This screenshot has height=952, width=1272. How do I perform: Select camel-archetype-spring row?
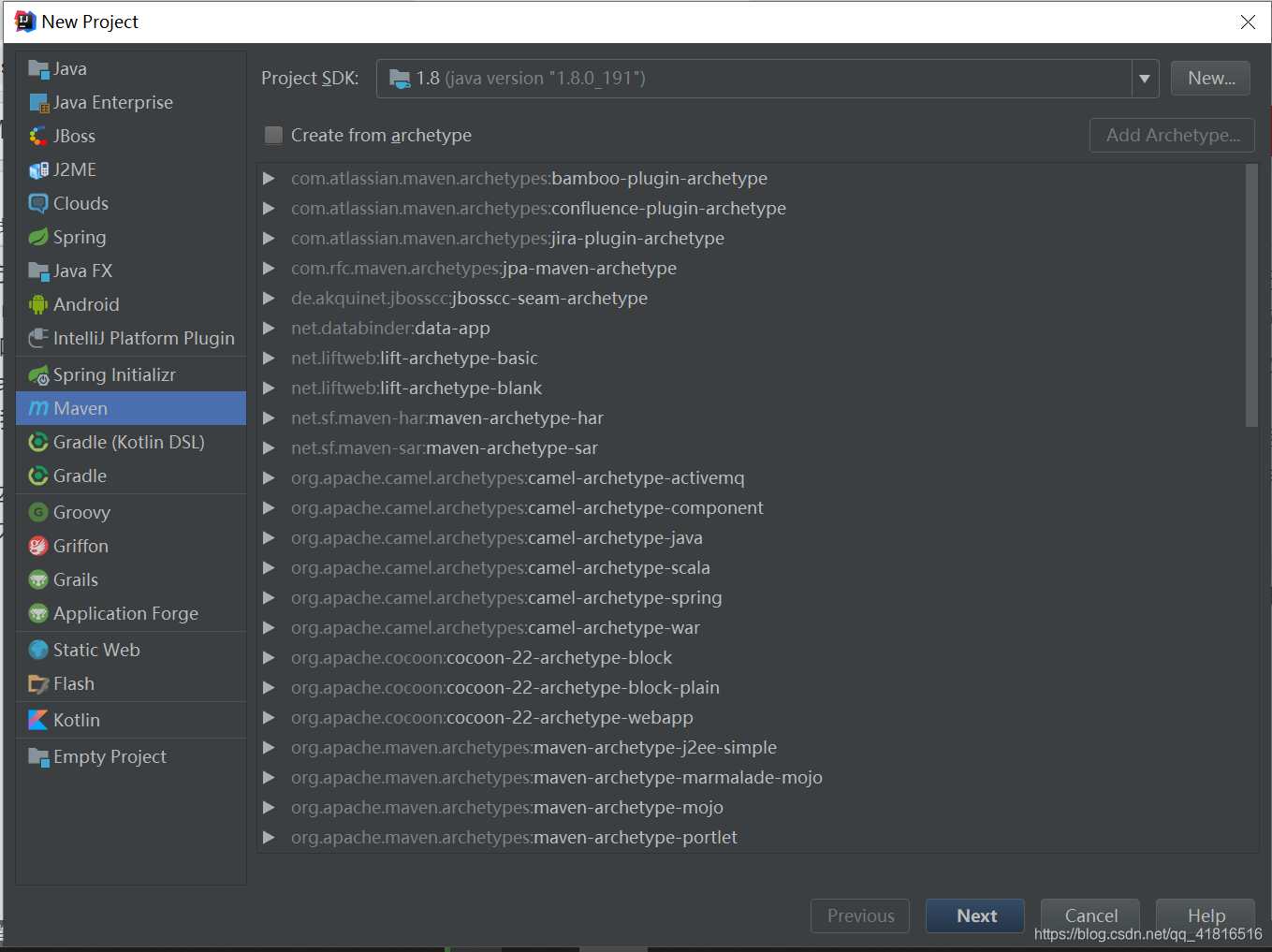point(752,597)
